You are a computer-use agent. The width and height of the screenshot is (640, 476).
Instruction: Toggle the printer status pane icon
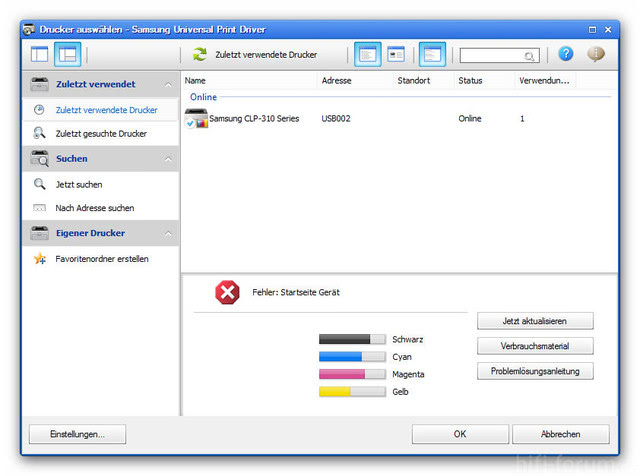[432, 54]
